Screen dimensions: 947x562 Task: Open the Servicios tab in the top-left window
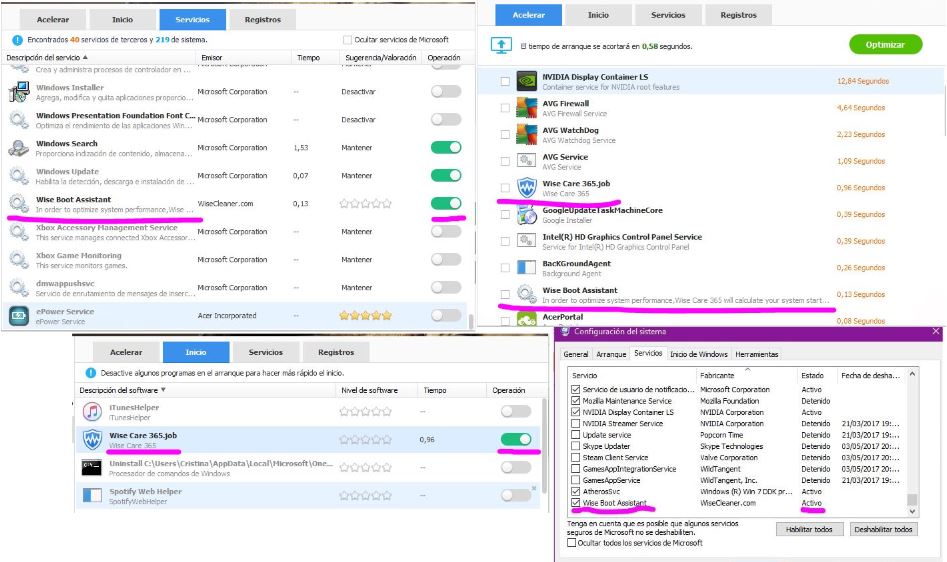193,19
